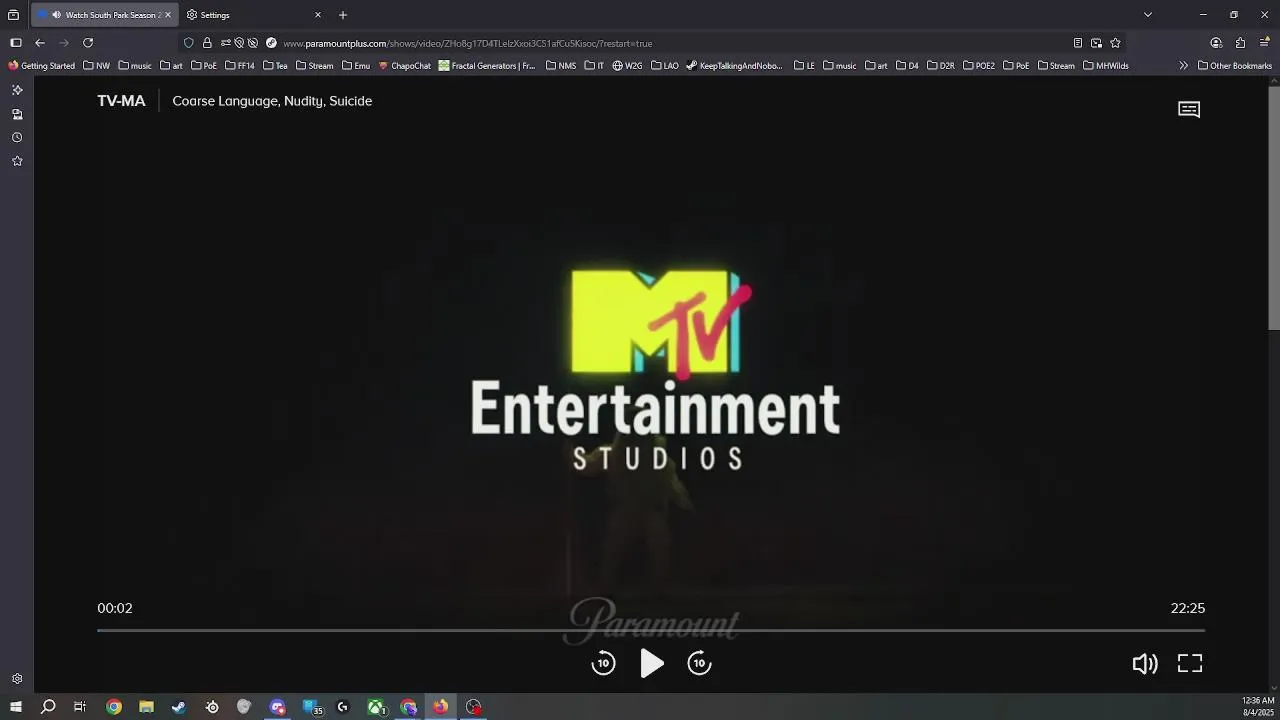
Task: Open the FF14 bookmarks folder
Action: click(240, 66)
